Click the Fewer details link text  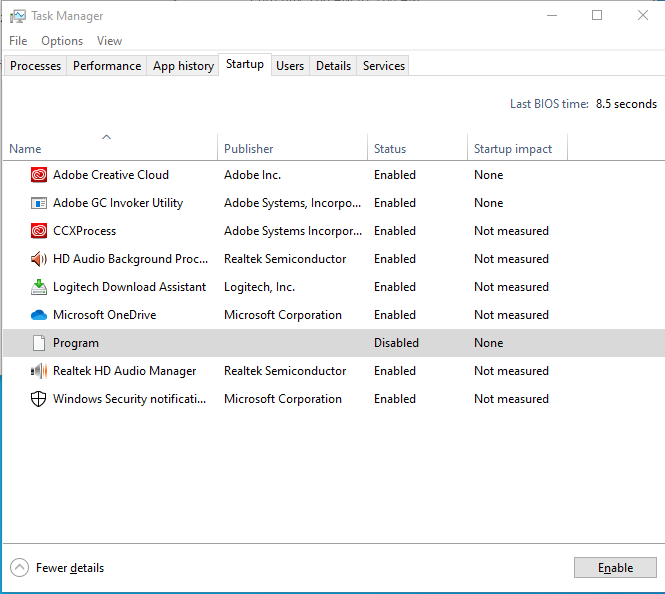(x=70, y=568)
